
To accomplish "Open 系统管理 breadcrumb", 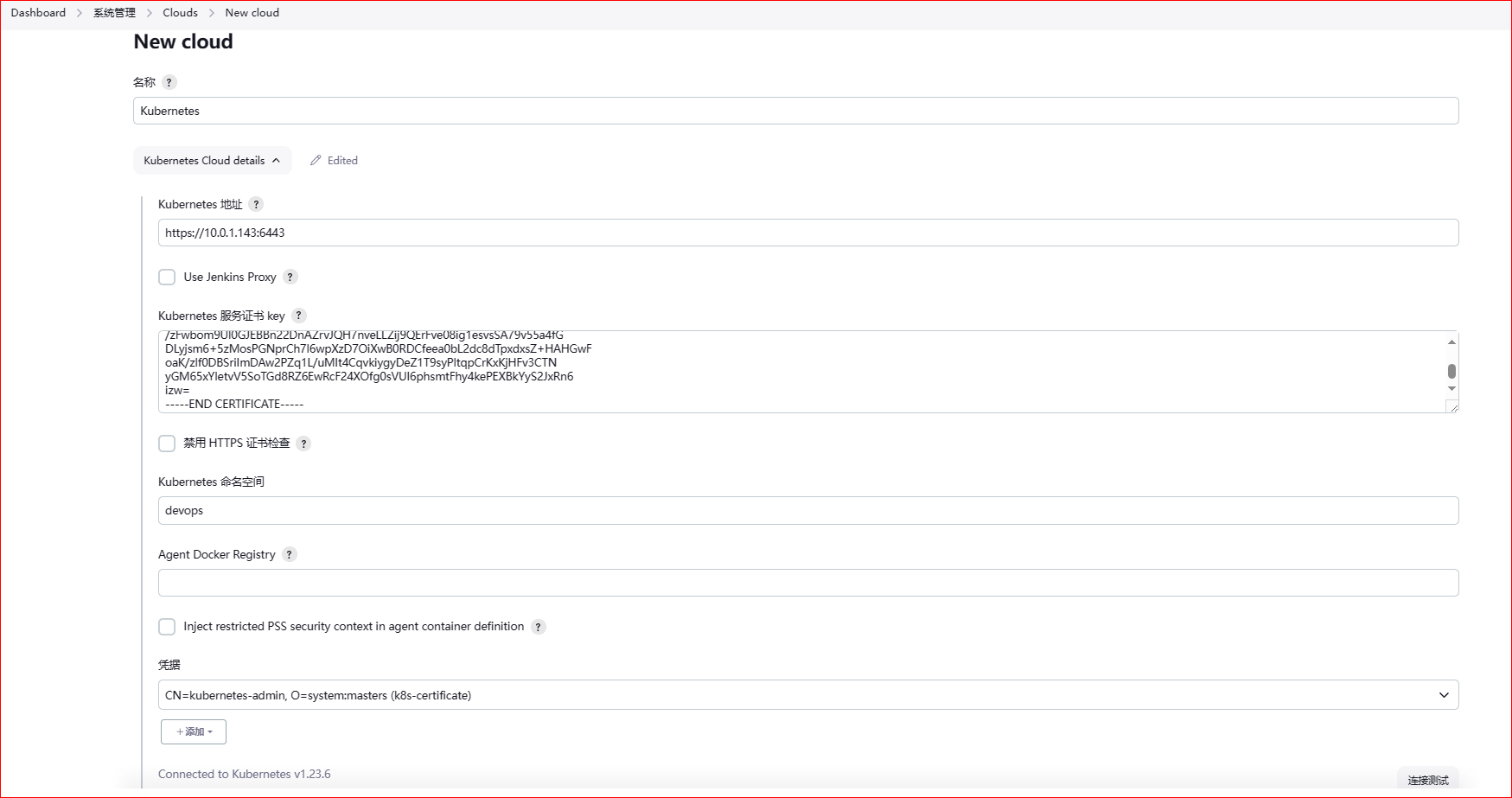I will pyautogui.click(x=114, y=13).
